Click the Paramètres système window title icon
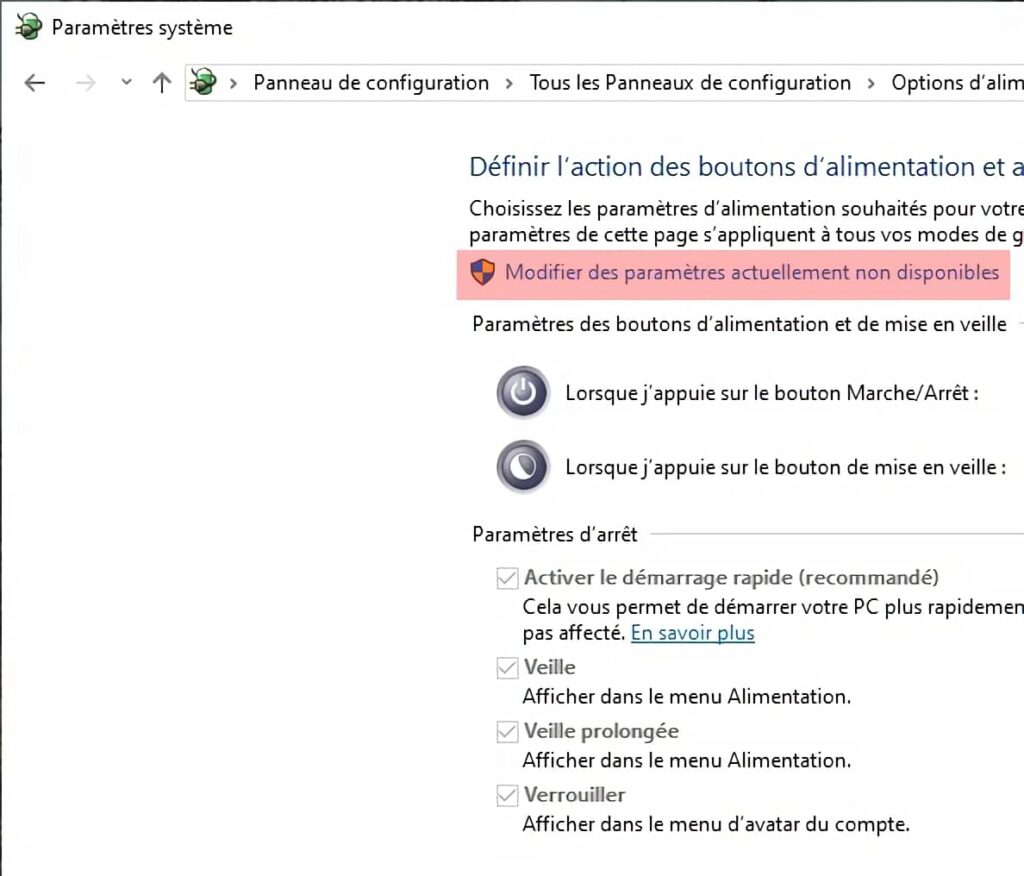The width and height of the screenshot is (1024, 876). pyautogui.click(x=29, y=27)
